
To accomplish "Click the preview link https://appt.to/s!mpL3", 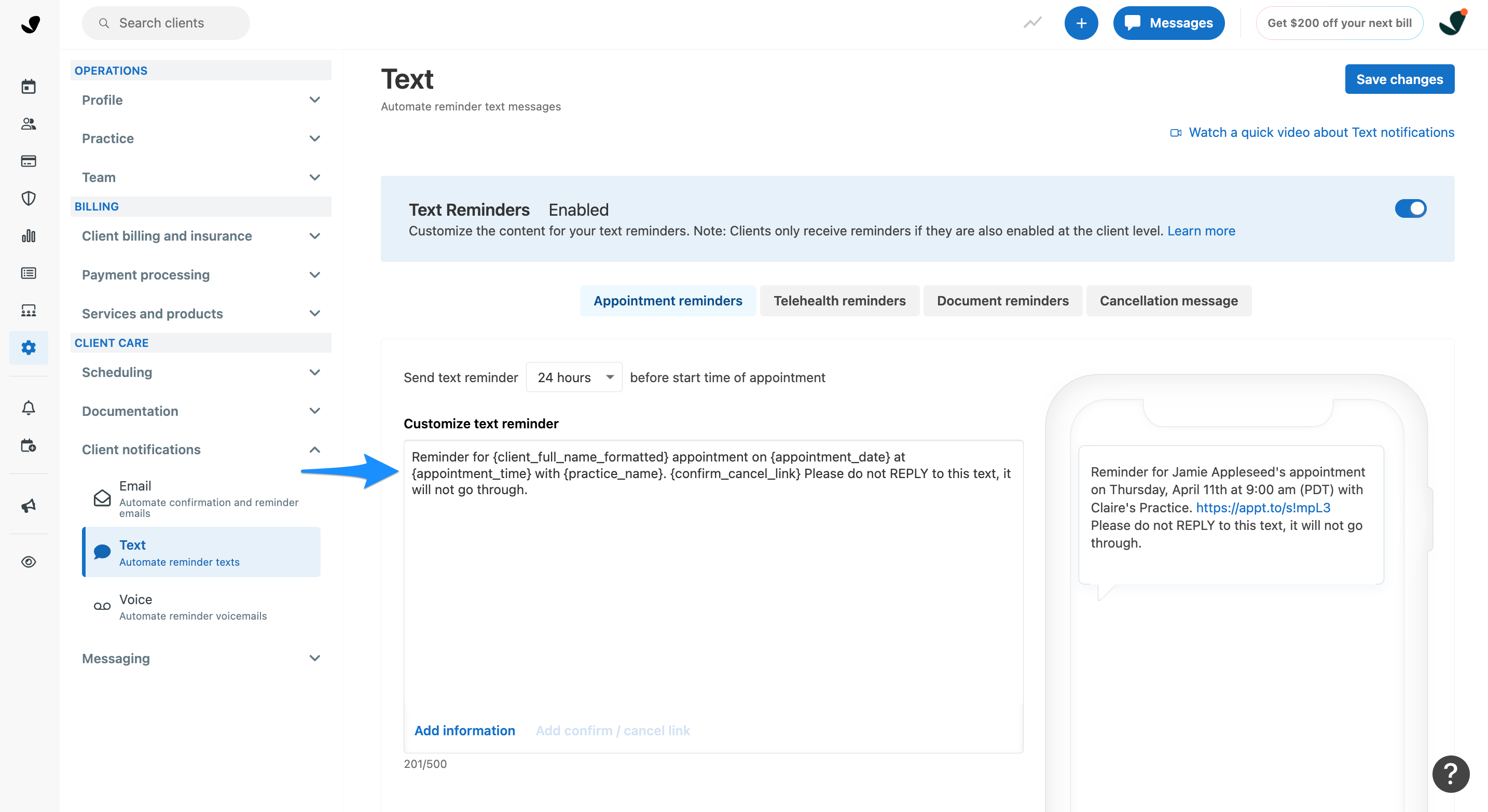I will [1263, 508].
